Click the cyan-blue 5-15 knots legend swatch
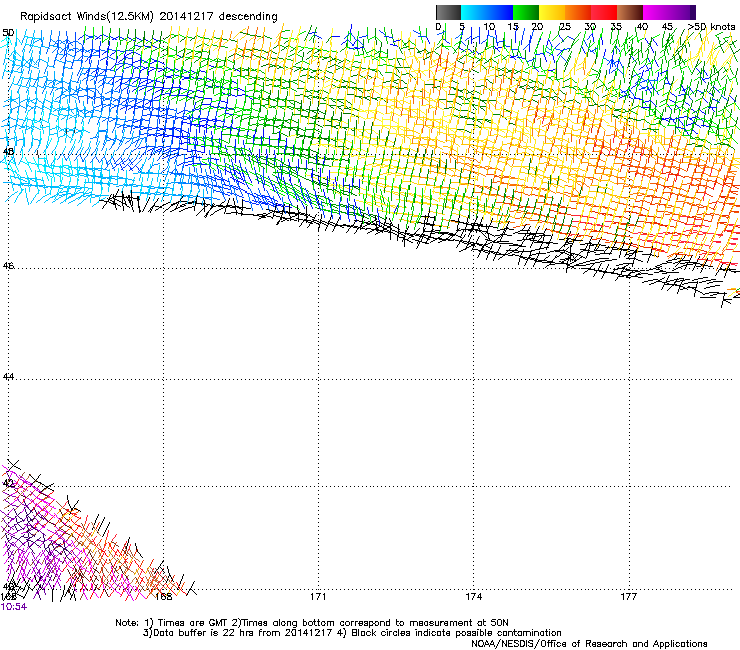The height and width of the screenshot is (650, 740). [x=487, y=12]
